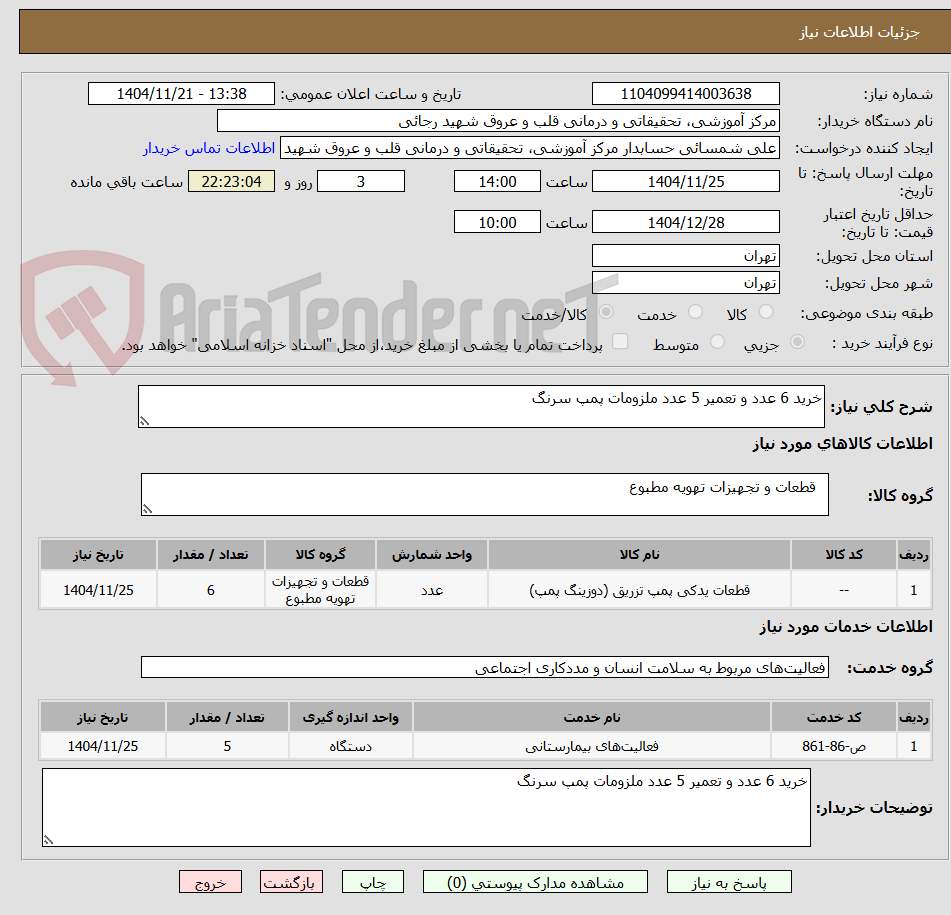Click the واحد اندازه گیری column header
Image resolution: width=951 pixels, height=915 pixels.
coord(351,717)
